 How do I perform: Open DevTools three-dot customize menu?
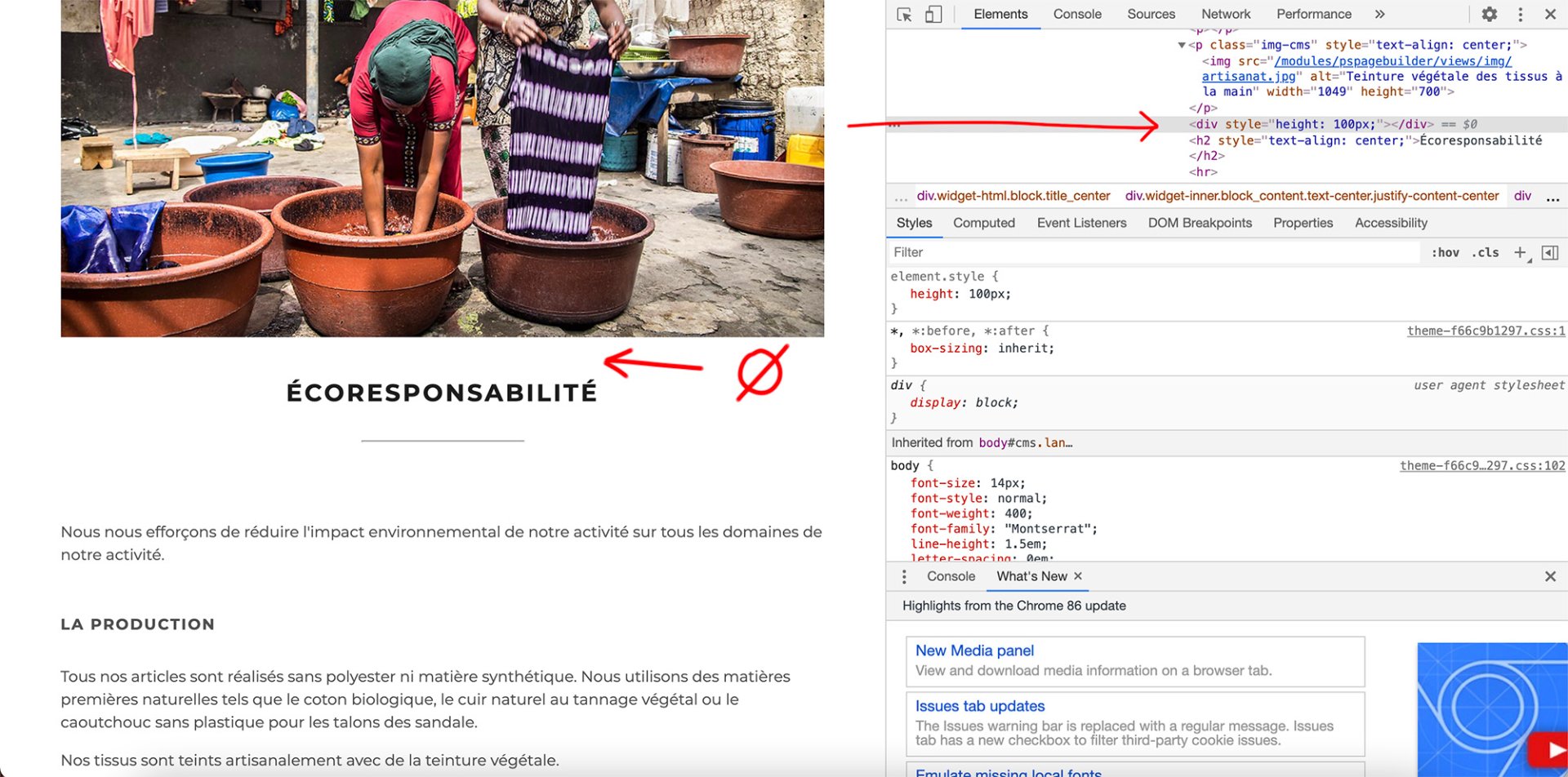click(x=1520, y=14)
